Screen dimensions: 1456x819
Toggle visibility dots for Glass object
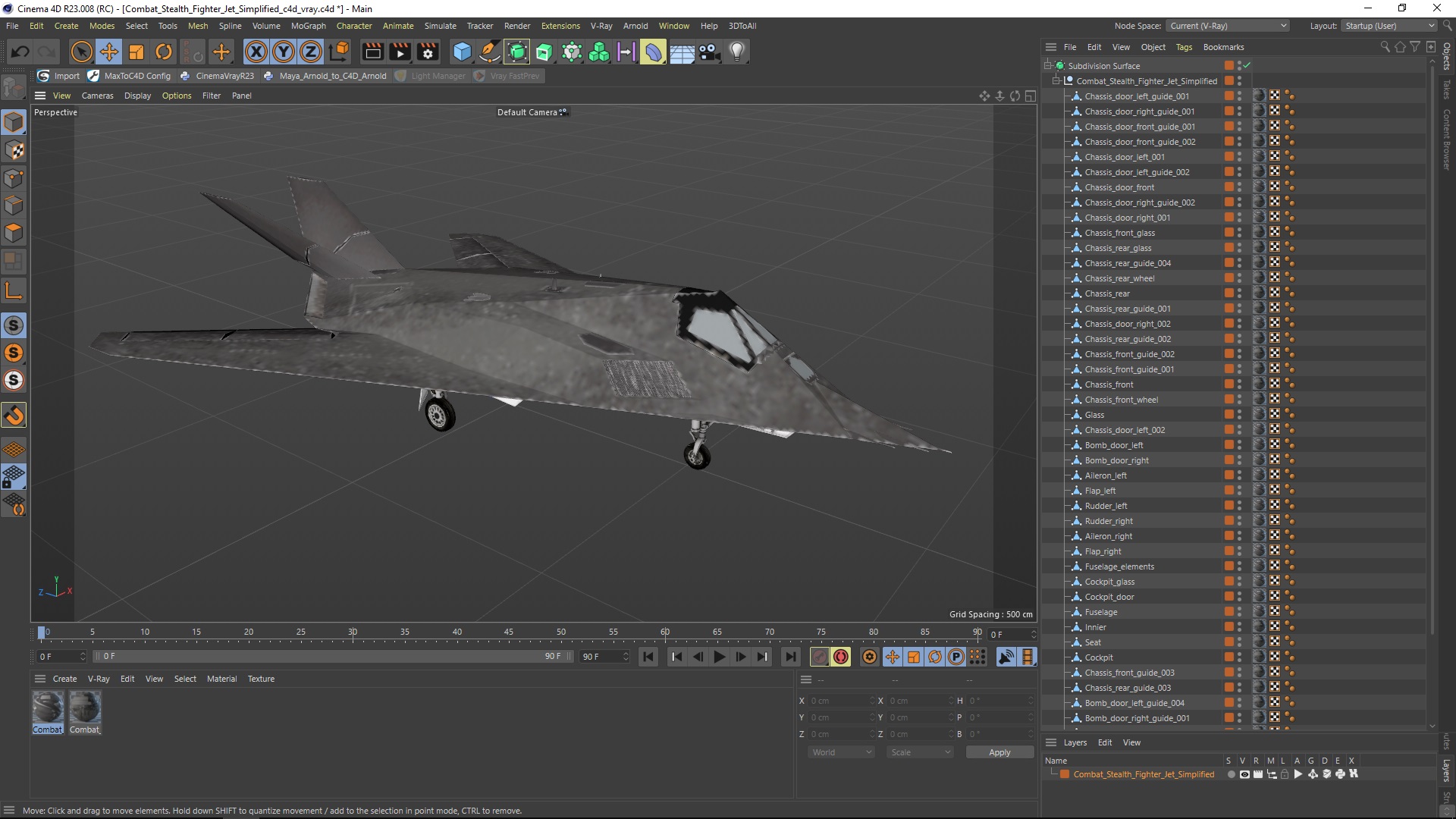pos(1240,415)
